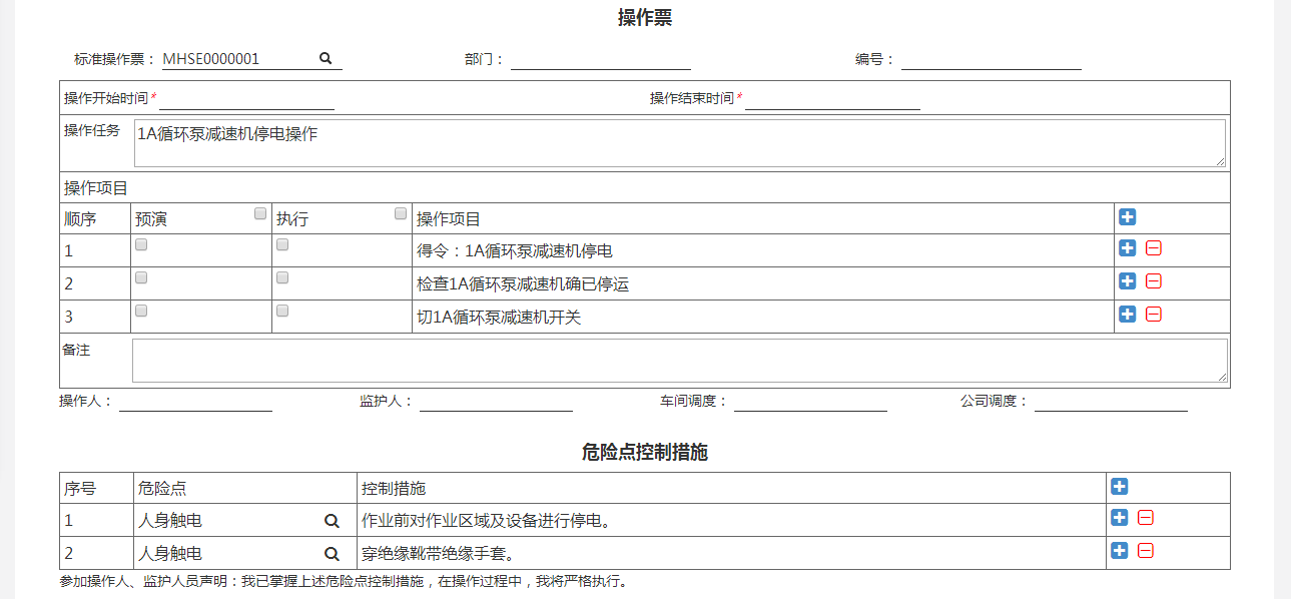Click the 操作结束时间 input field

pyautogui.click(x=832, y=99)
